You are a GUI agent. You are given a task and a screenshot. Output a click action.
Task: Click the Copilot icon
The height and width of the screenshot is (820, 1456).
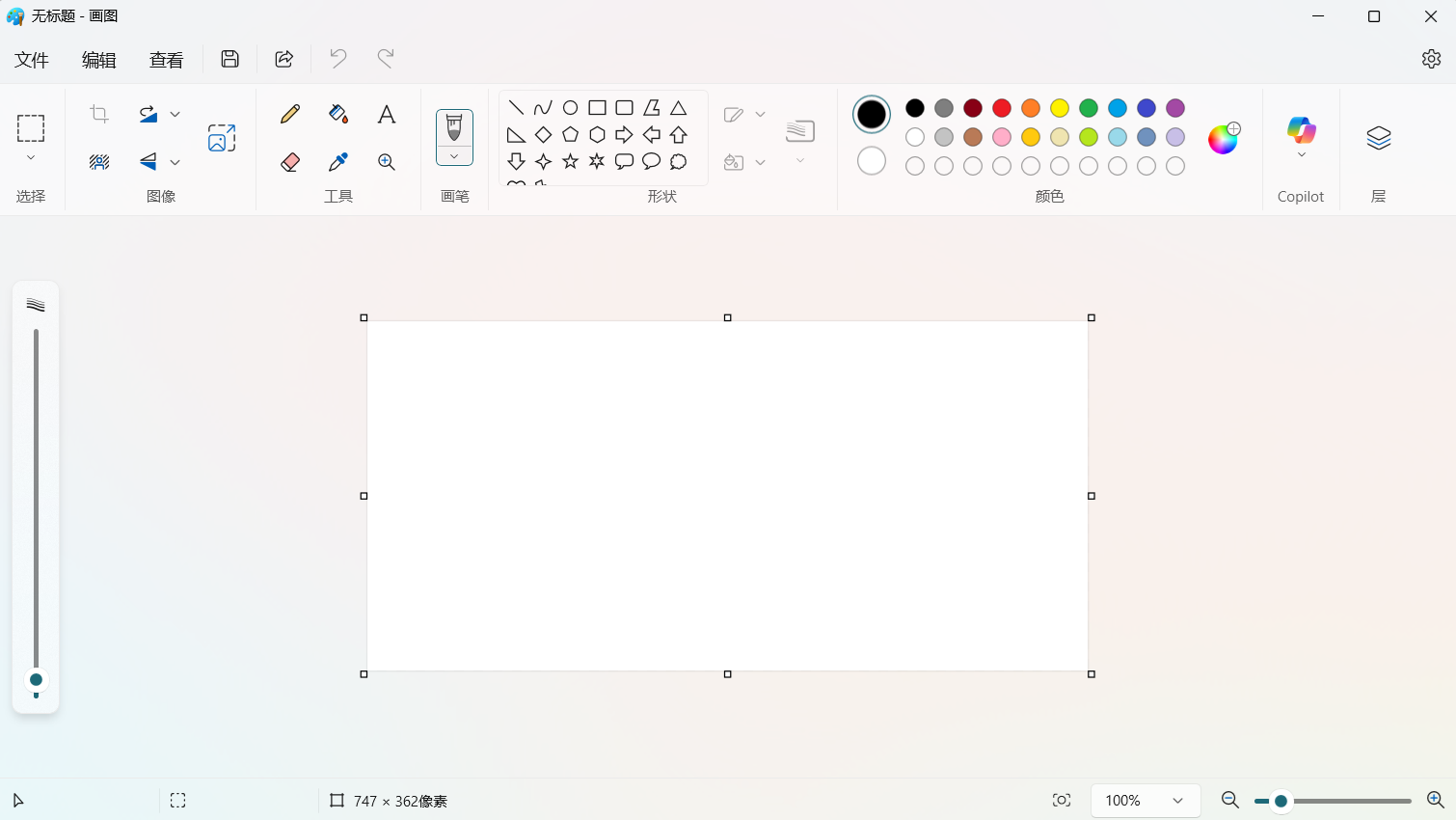coord(1301,129)
